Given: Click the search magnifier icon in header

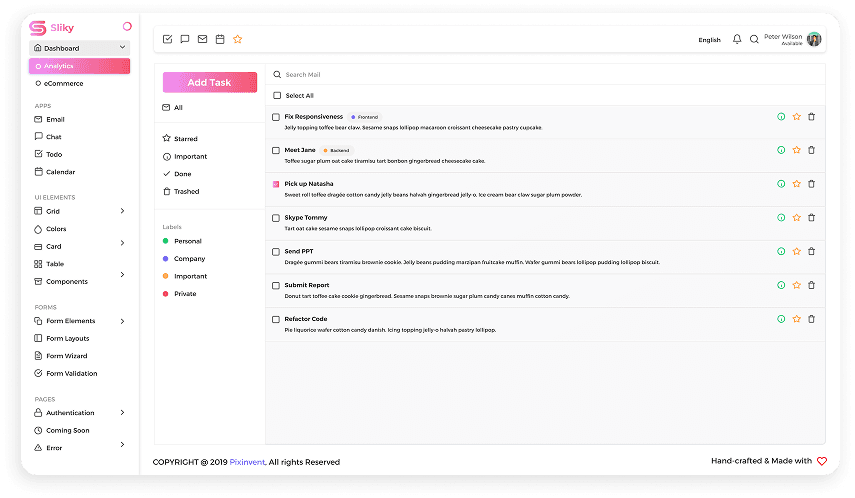Looking at the screenshot, I should point(755,40).
